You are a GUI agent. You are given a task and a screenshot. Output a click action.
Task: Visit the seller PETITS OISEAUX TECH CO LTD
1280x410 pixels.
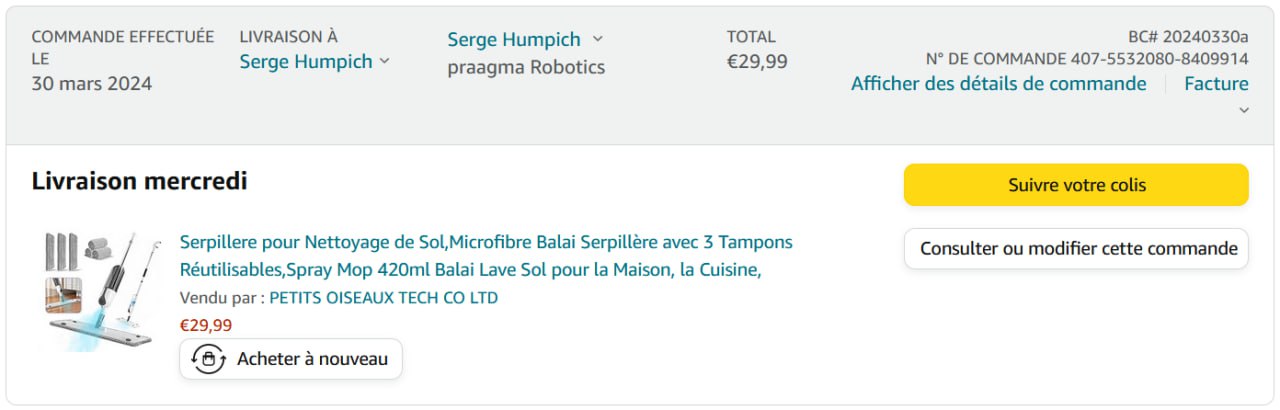pyautogui.click(x=383, y=298)
